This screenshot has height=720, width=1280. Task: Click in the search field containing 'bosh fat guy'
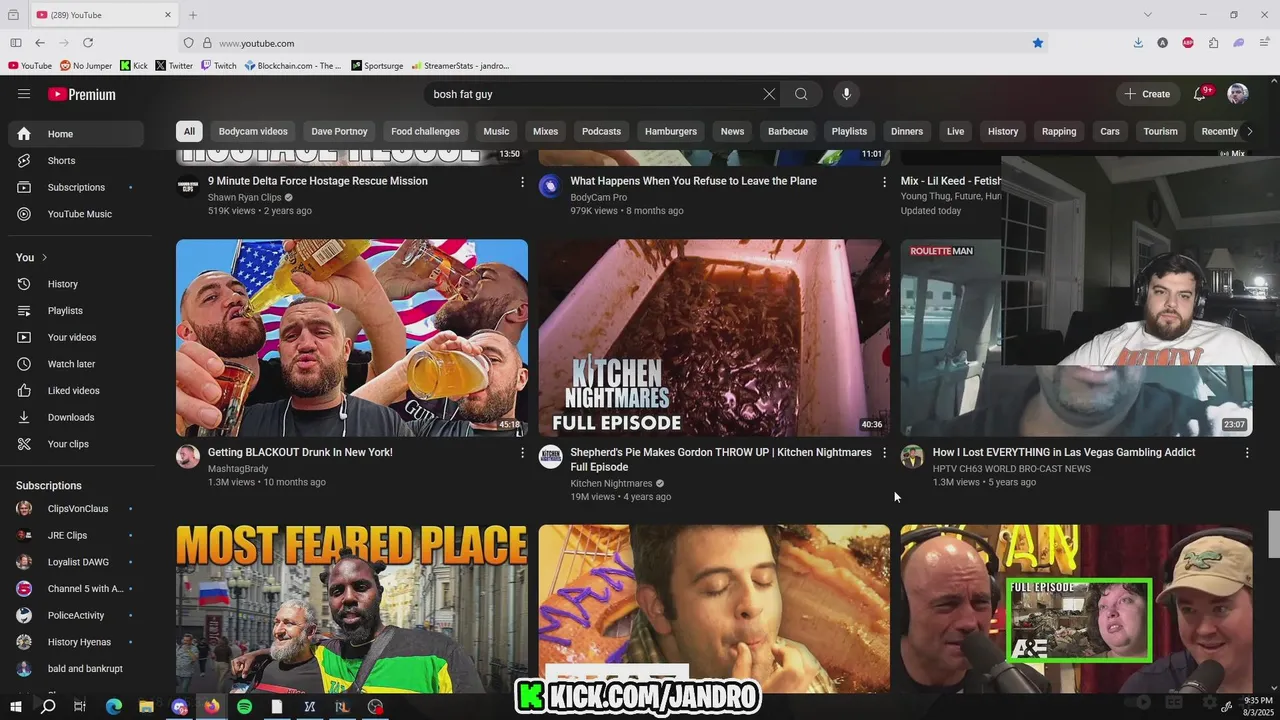595,94
